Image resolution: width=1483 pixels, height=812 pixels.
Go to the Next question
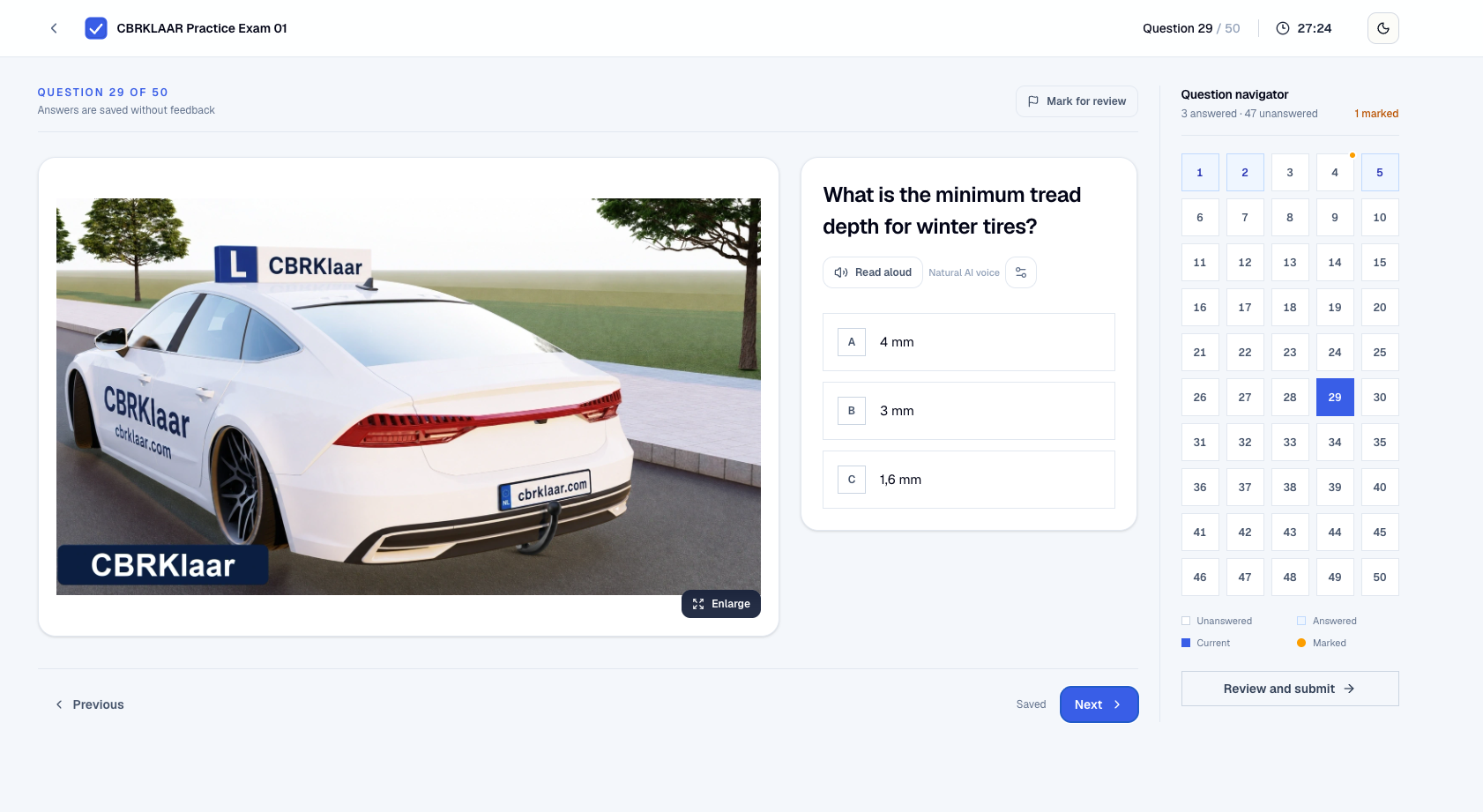click(1099, 704)
